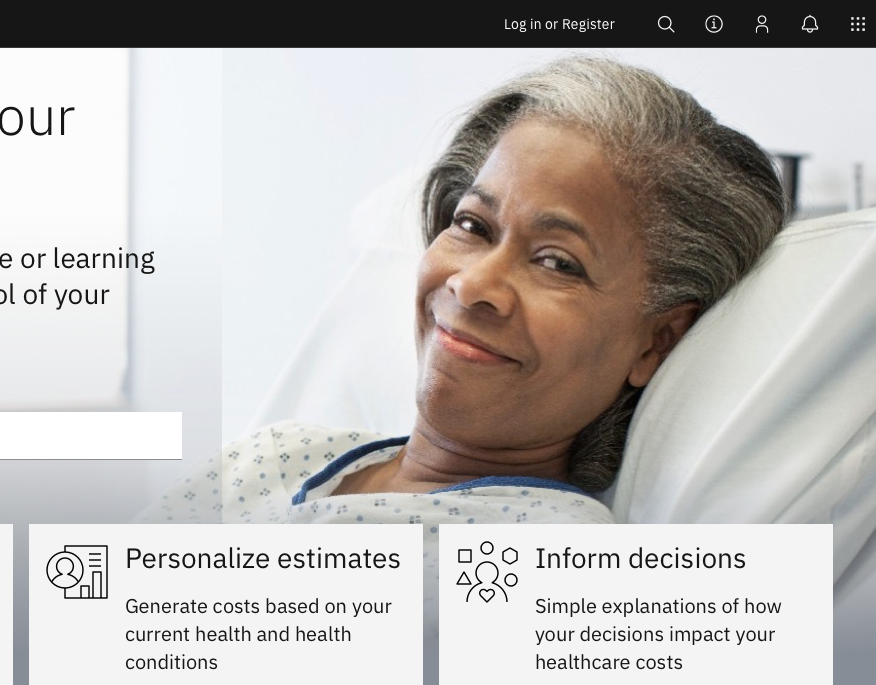Select the Personalize estimates heading
876x685 pixels.
(x=263, y=558)
